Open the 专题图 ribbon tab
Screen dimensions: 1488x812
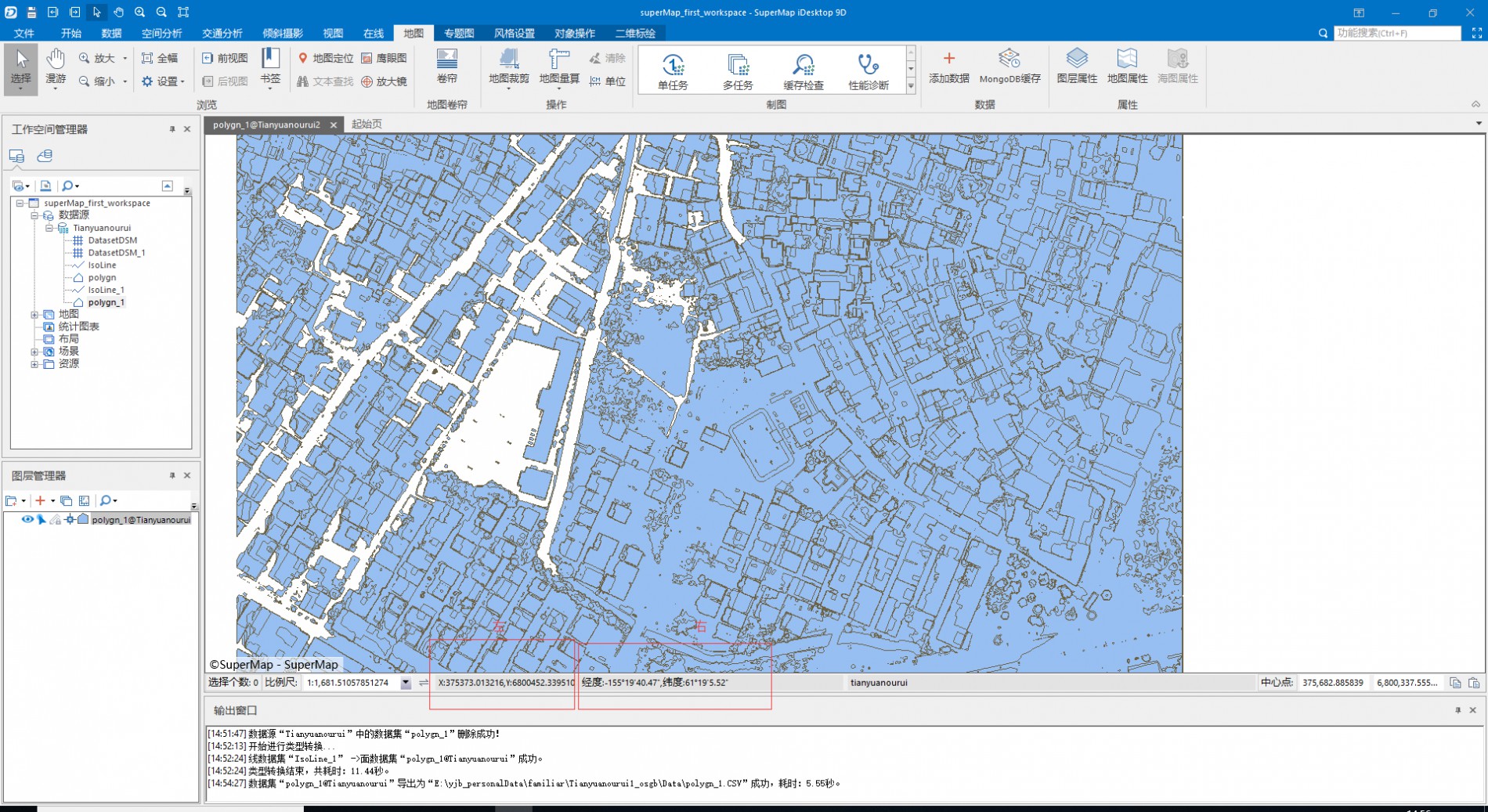(459, 33)
